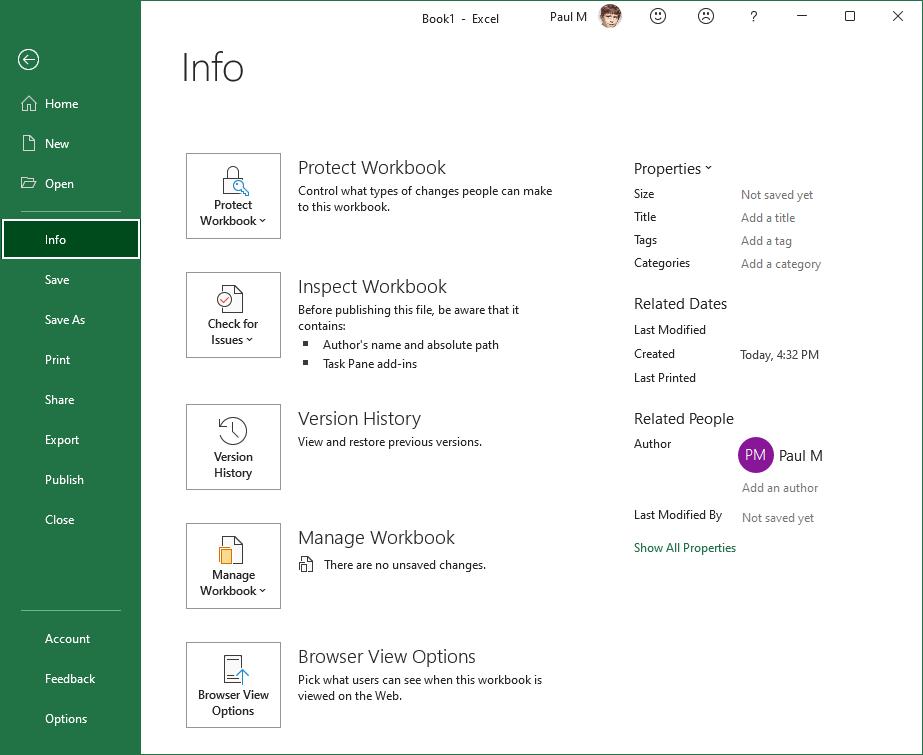Click the Add an author field
This screenshot has width=923, height=755.
pyautogui.click(x=779, y=487)
